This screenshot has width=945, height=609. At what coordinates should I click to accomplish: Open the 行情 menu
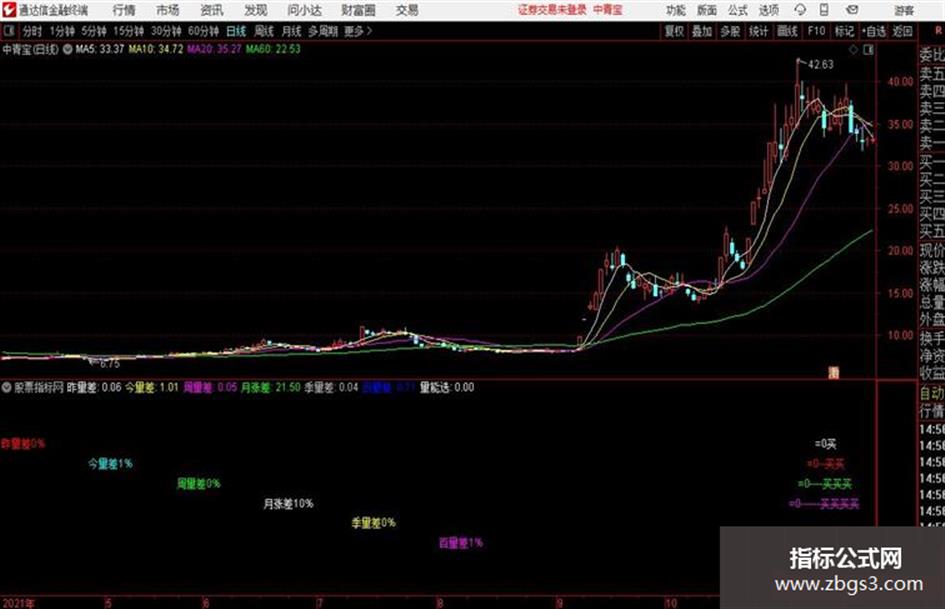[x=124, y=10]
